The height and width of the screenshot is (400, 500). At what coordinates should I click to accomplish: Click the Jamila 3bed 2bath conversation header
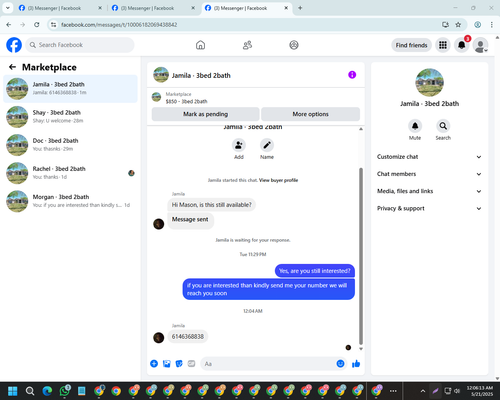201,75
